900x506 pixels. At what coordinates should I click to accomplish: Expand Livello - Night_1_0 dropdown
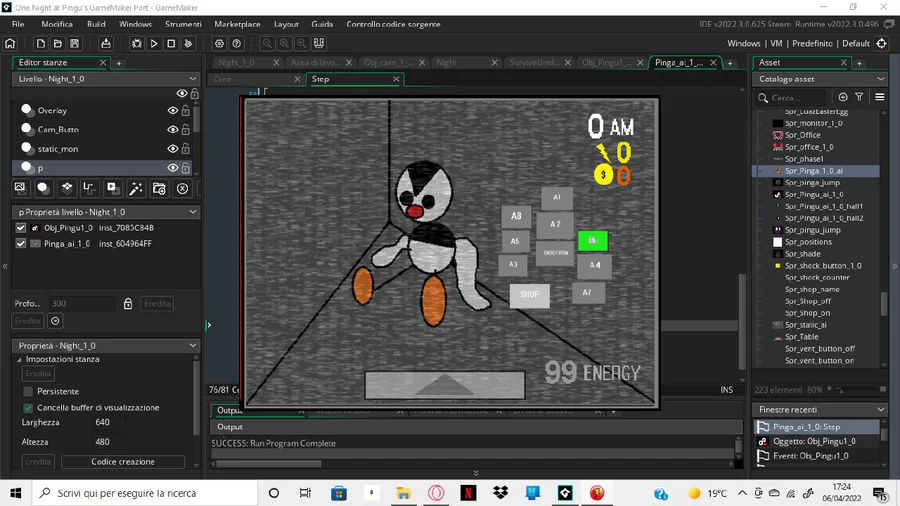click(192, 79)
